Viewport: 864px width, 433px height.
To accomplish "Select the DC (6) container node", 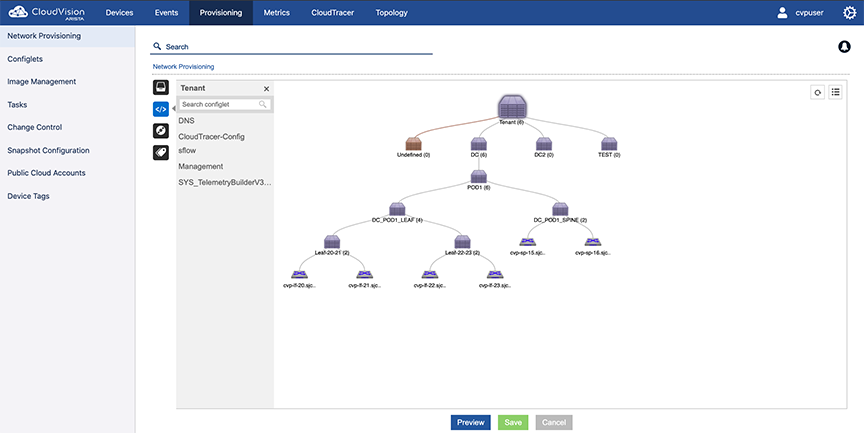I will pos(478,144).
